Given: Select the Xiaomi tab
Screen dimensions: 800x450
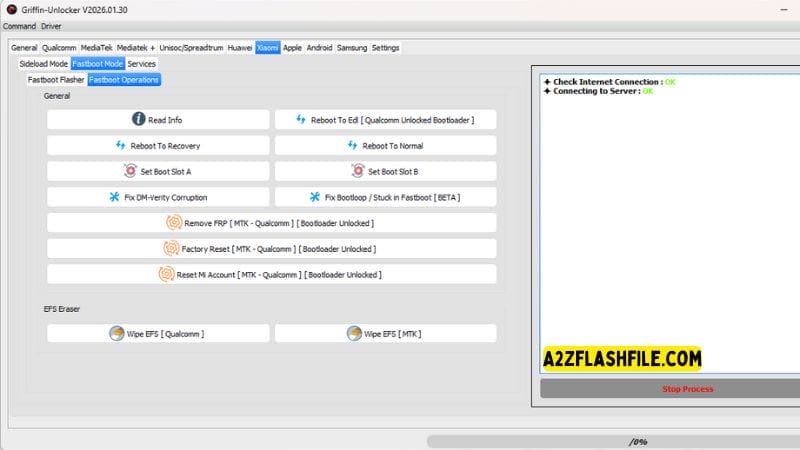Looking at the screenshot, I should [x=268, y=47].
